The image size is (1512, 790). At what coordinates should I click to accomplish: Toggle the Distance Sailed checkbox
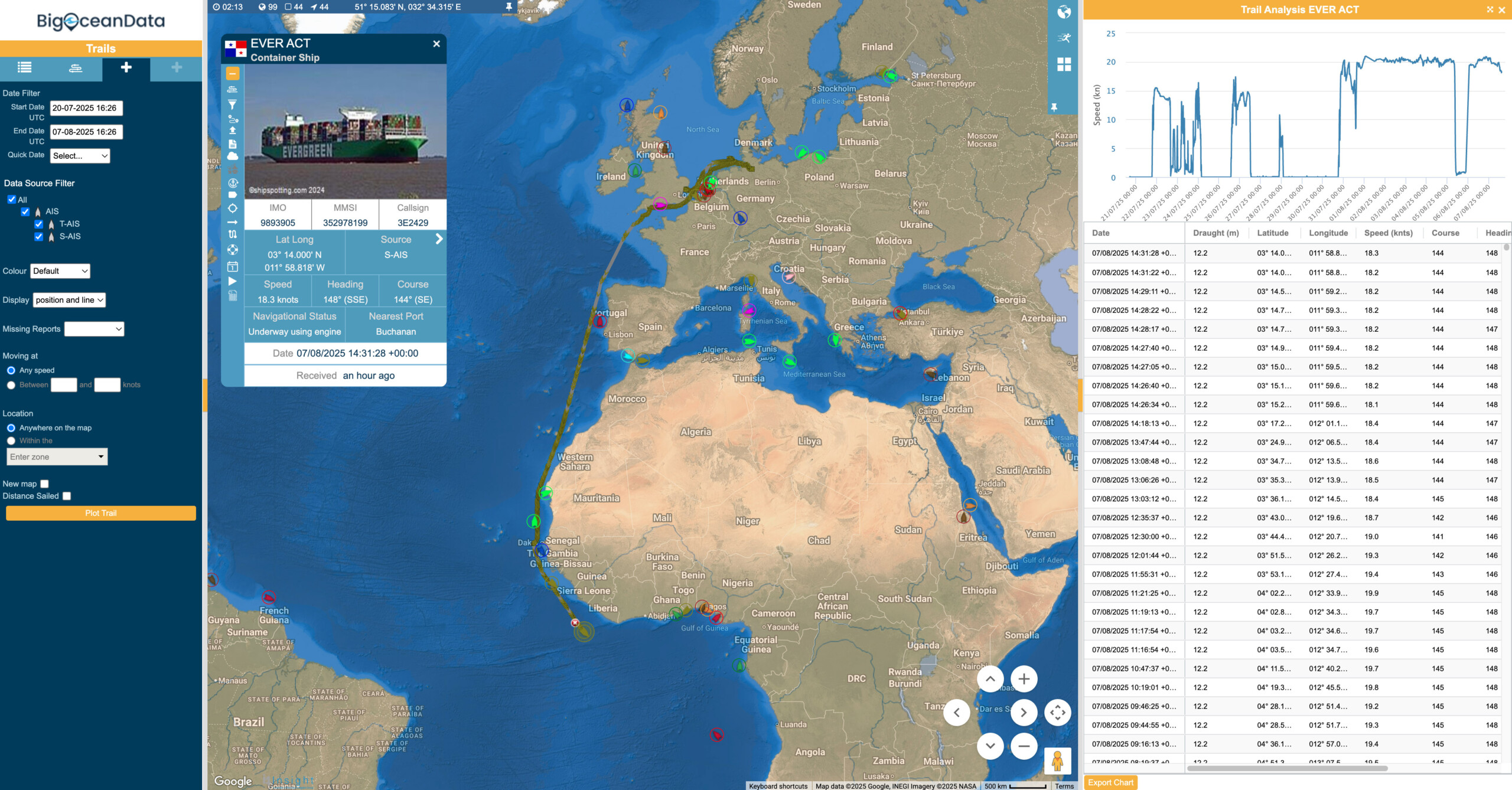tap(66, 495)
